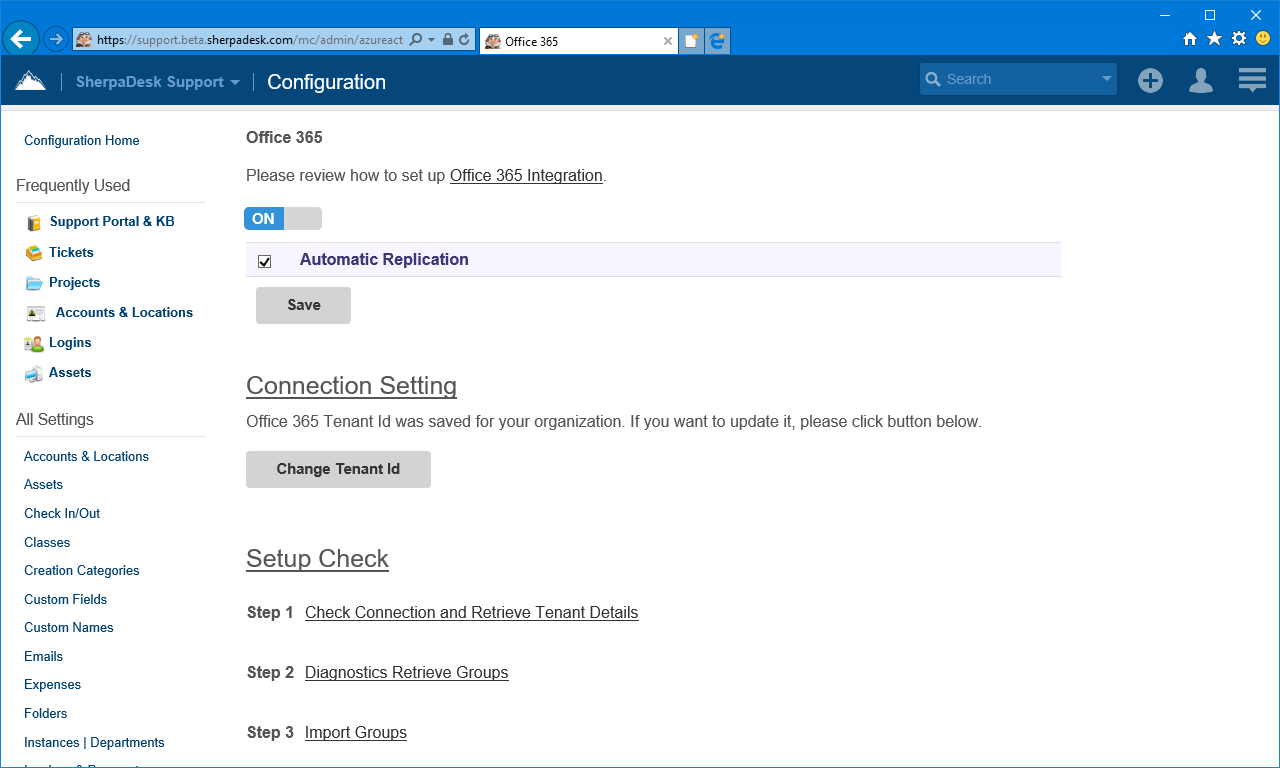The height and width of the screenshot is (768, 1280).
Task: Click the search magnifier icon
Action: tap(933, 79)
